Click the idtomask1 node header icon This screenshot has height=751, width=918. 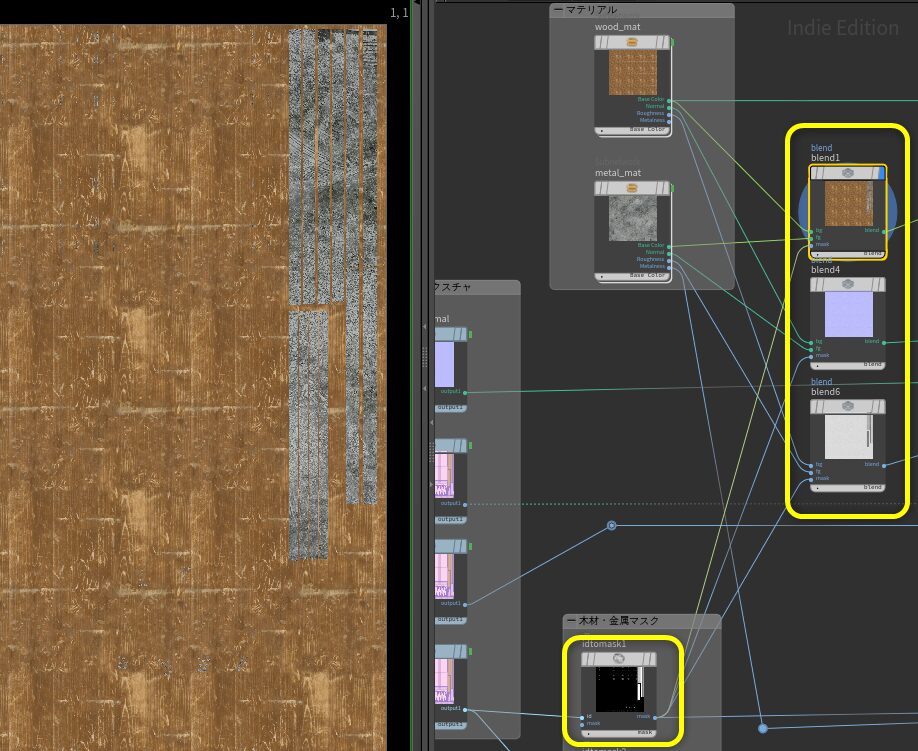coord(618,659)
